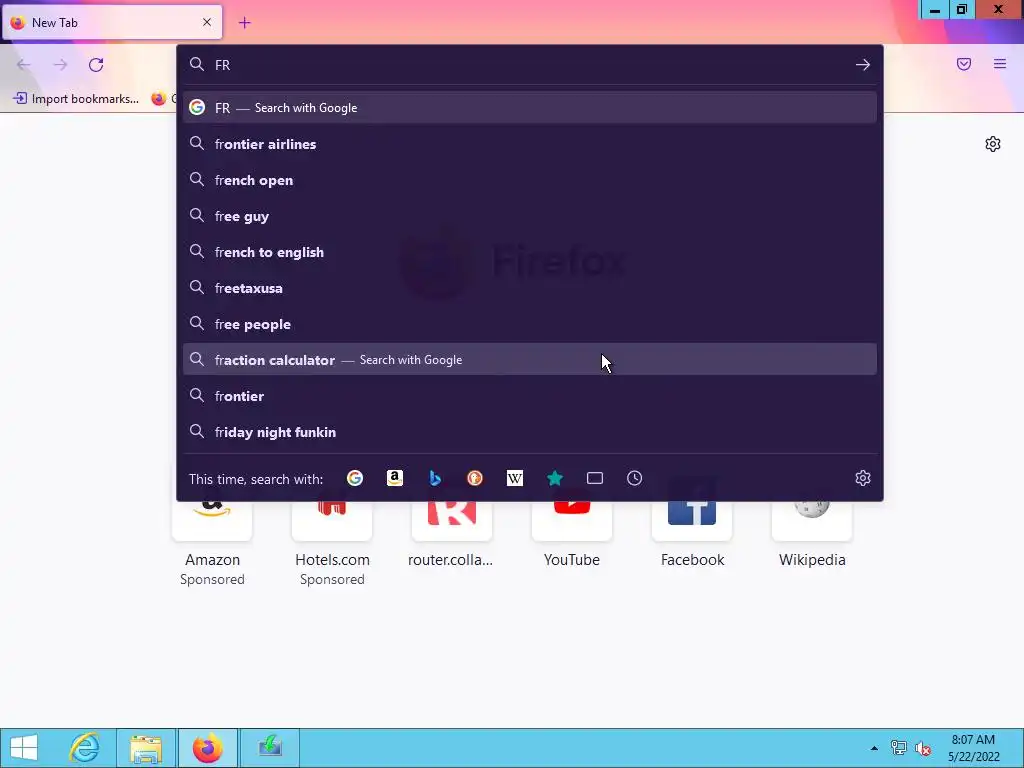This screenshot has width=1024, height=768.
Task: Search this time with Google icon
Action: coord(355,479)
